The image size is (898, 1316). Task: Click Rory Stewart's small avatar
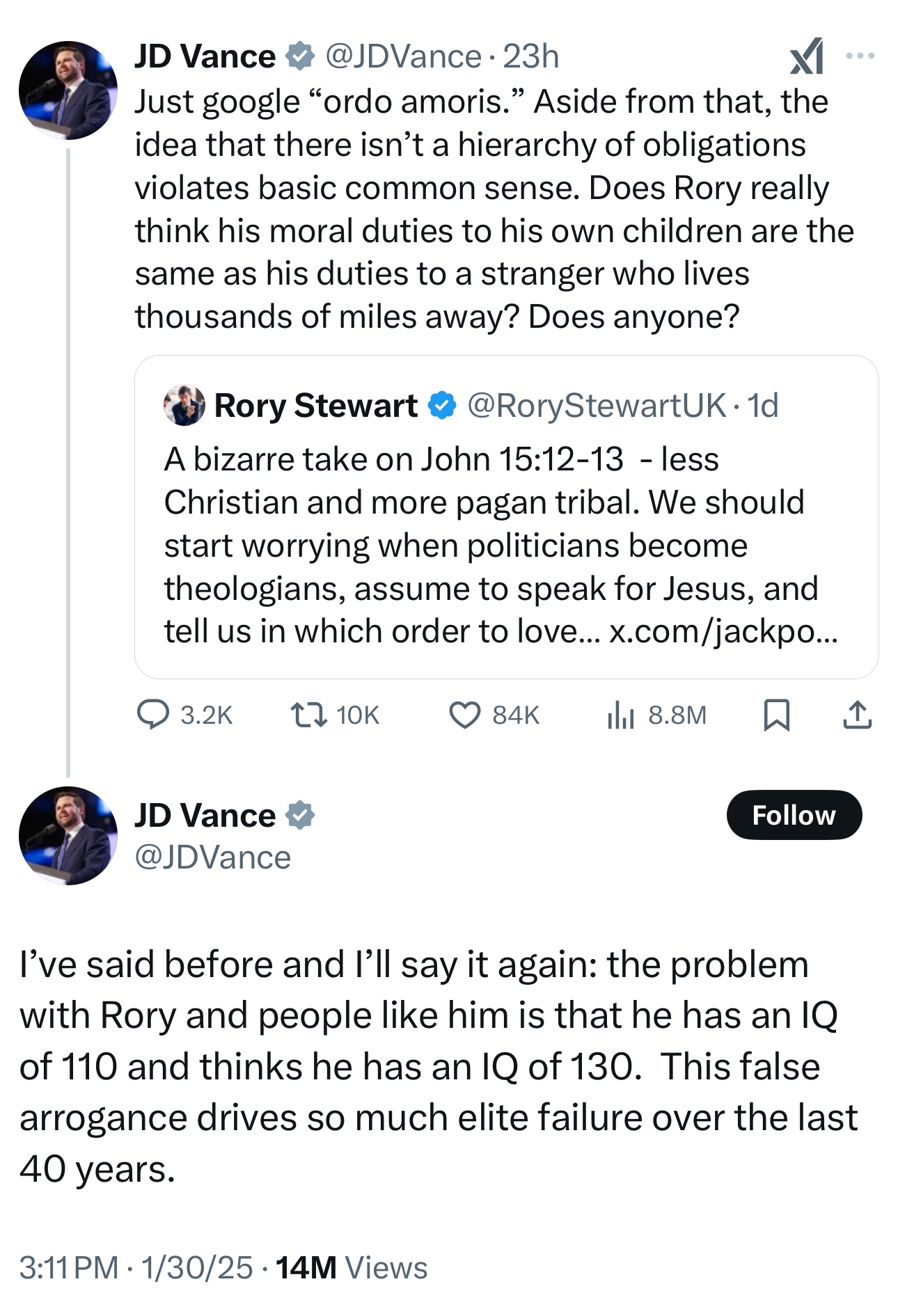pos(184,405)
